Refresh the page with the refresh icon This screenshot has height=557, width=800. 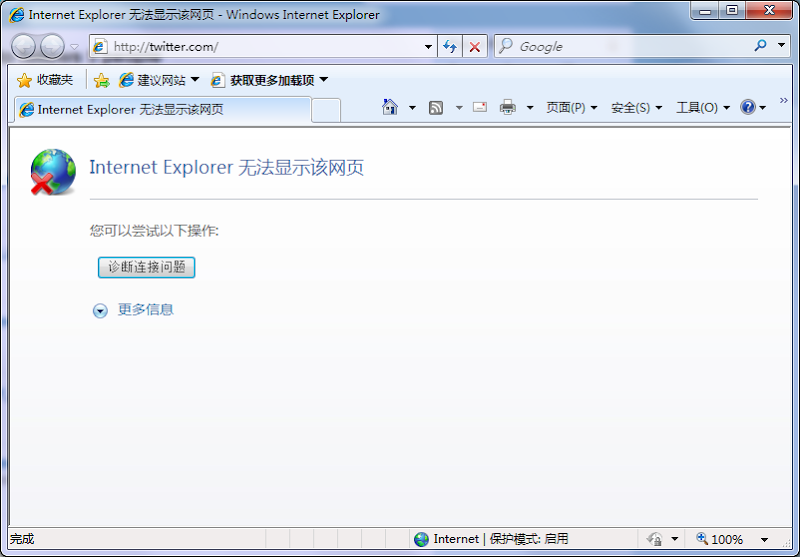450,46
